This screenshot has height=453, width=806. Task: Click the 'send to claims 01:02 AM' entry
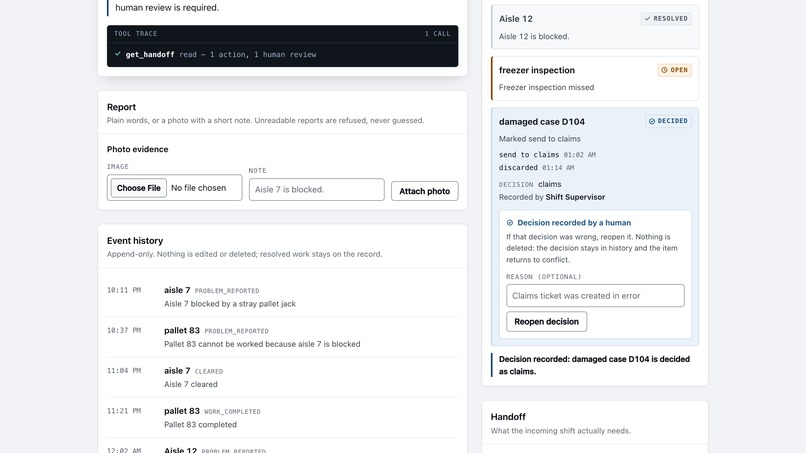547,154
